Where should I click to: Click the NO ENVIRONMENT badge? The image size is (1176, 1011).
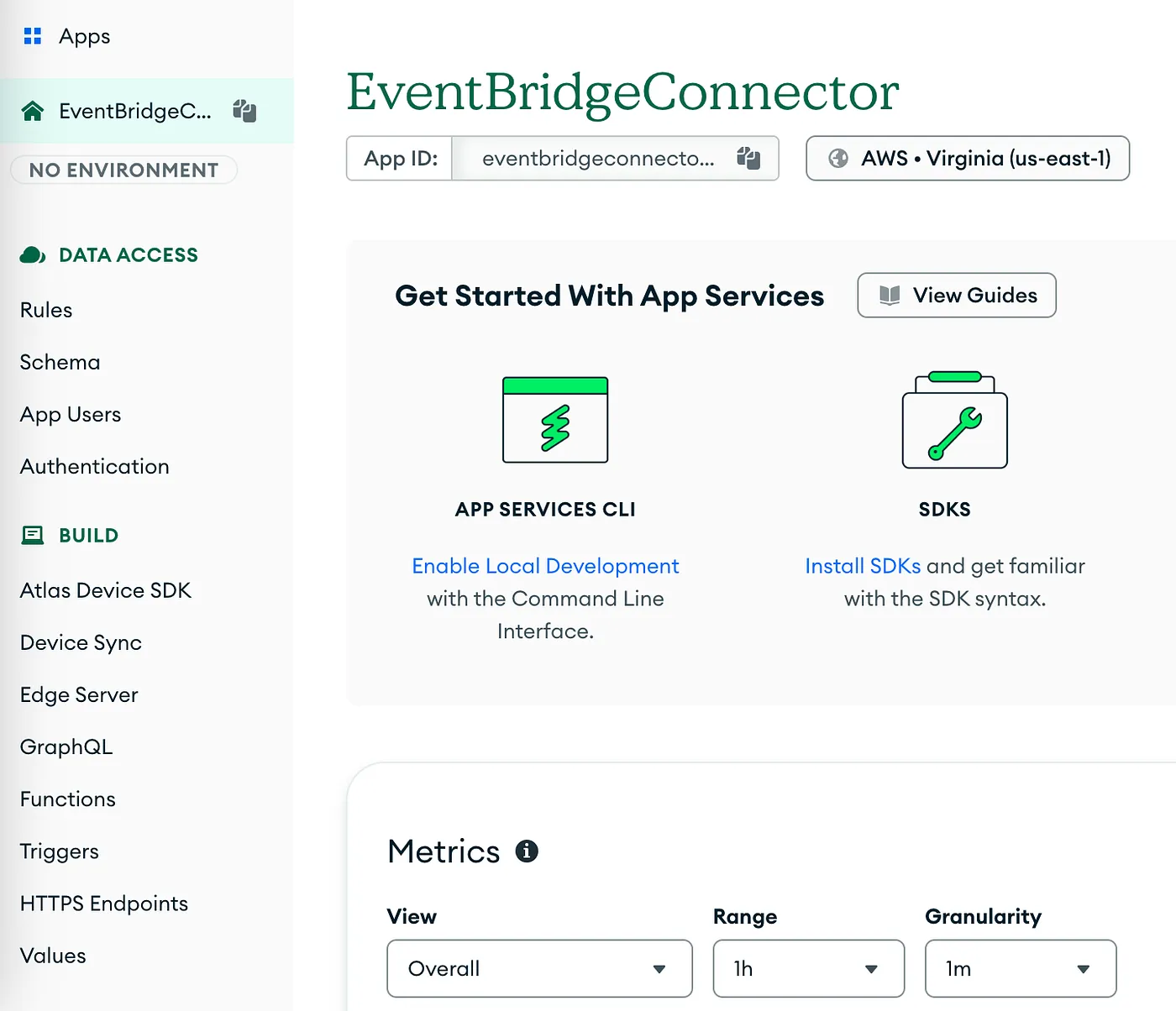pyautogui.click(x=123, y=170)
